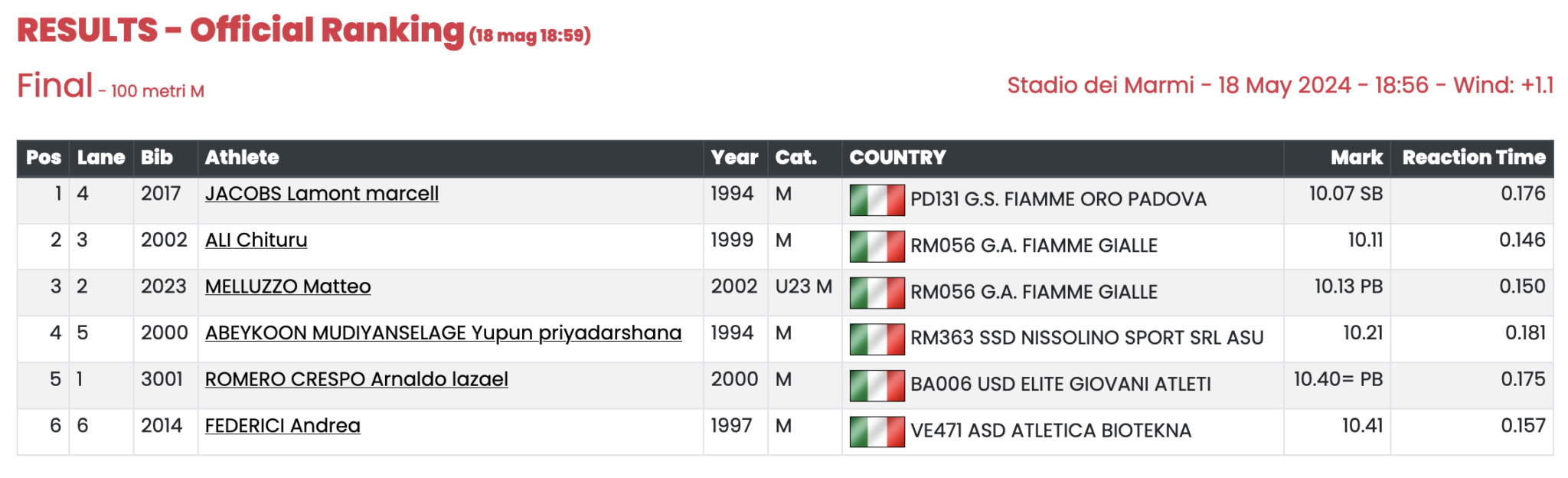Follow the MELLUZZO Matteo link
1568x478 pixels.
click(288, 286)
